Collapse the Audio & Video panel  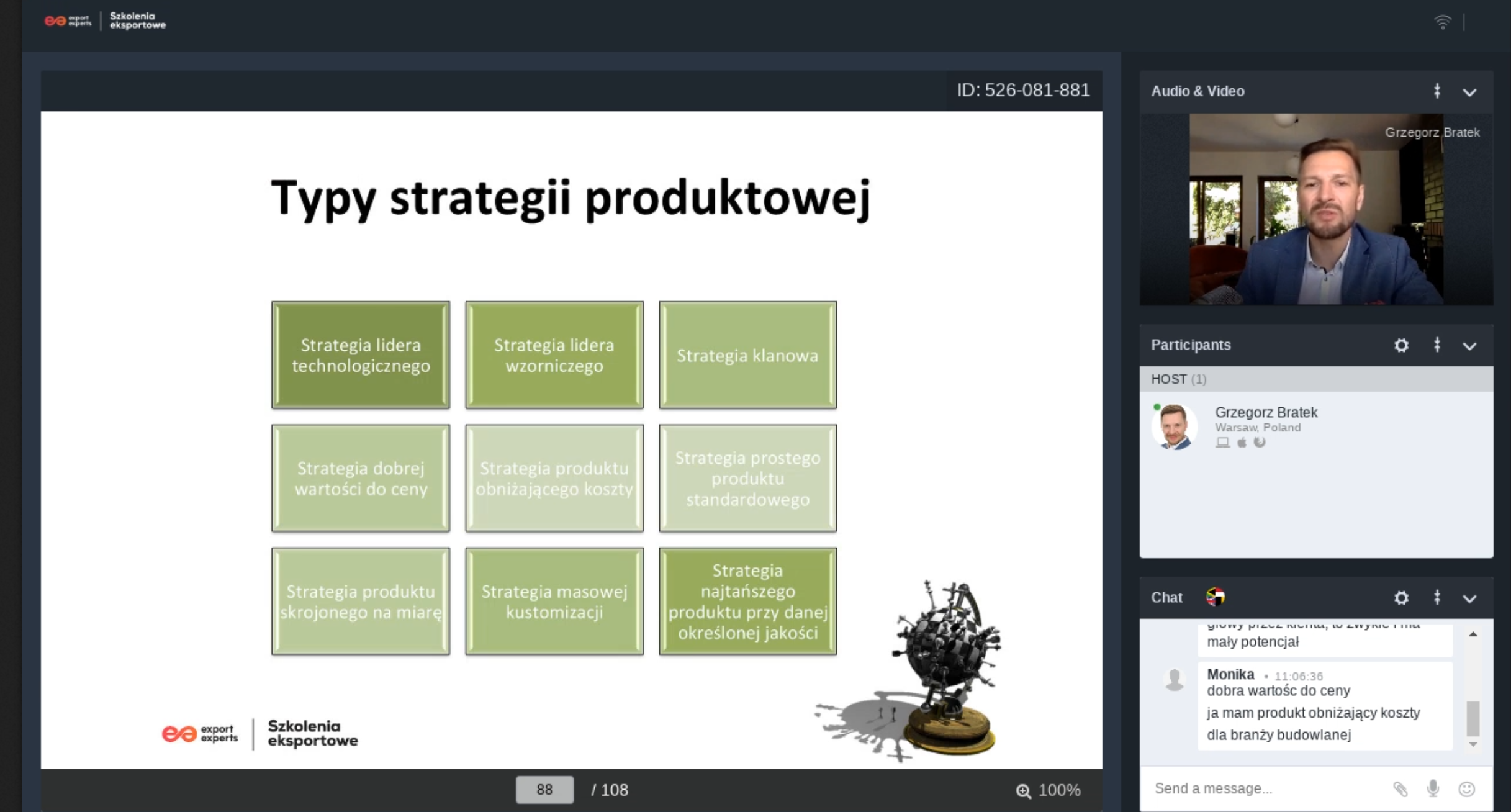(x=1469, y=92)
